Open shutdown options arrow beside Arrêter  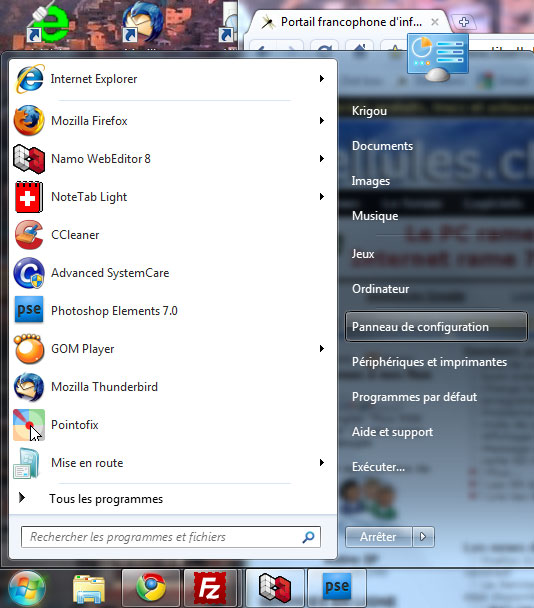[x=423, y=537]
